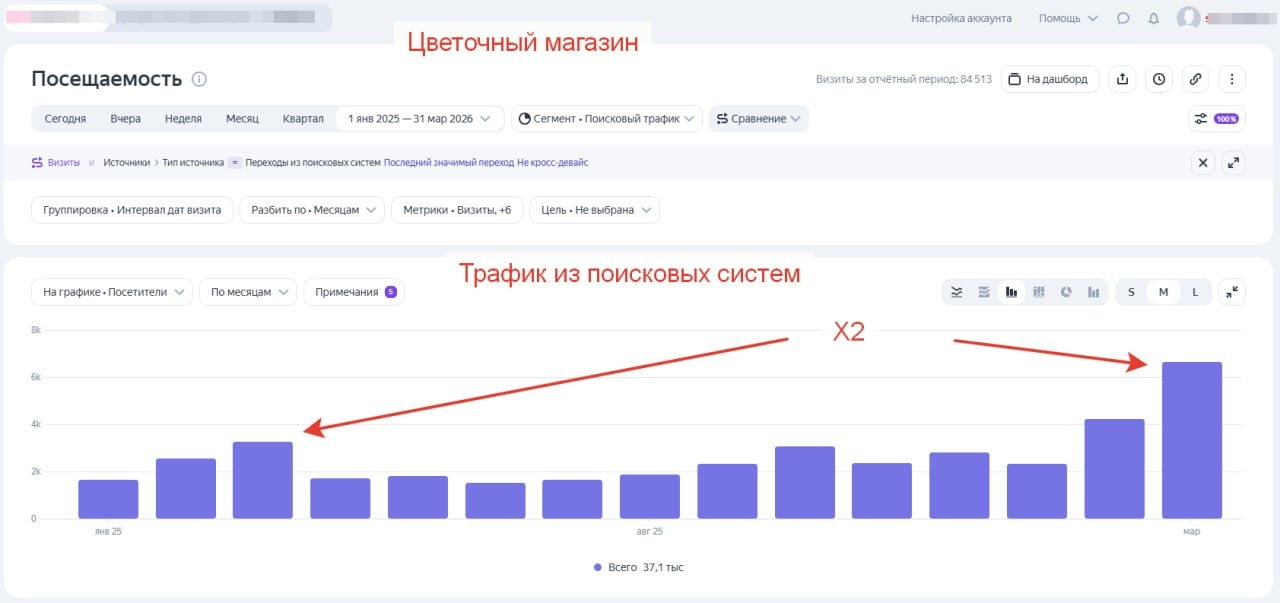1280x603 pixels.
Task: Open the data accuracy 100% sliders control
Action: pyautogui.click(x=1216, y=118)
